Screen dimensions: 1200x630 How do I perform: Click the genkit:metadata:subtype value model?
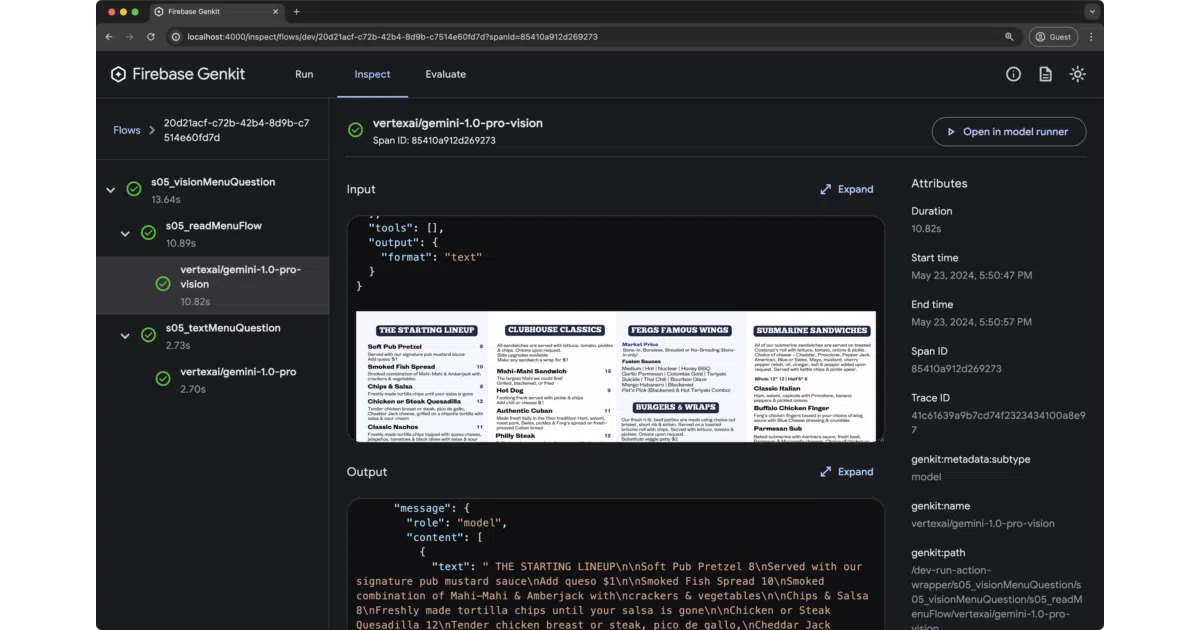926,477
